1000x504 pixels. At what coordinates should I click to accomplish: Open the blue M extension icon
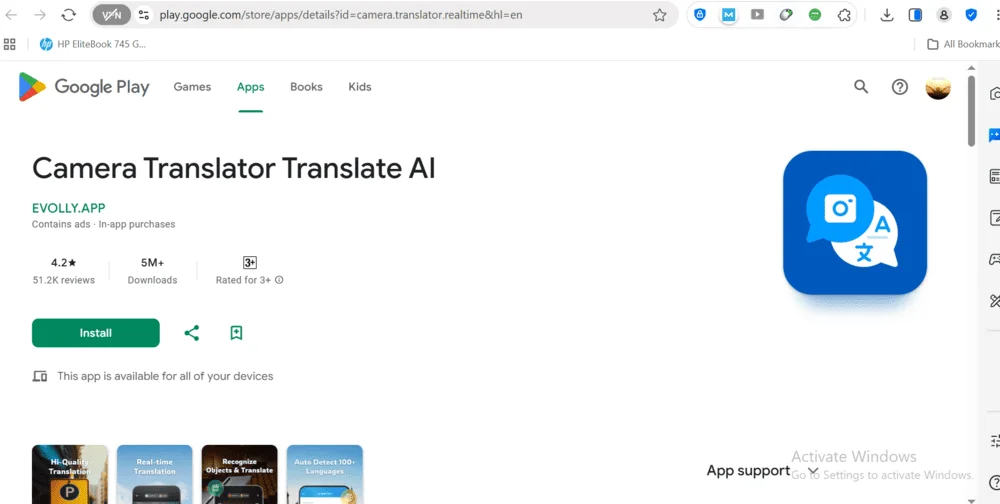(x=728, y=15)
